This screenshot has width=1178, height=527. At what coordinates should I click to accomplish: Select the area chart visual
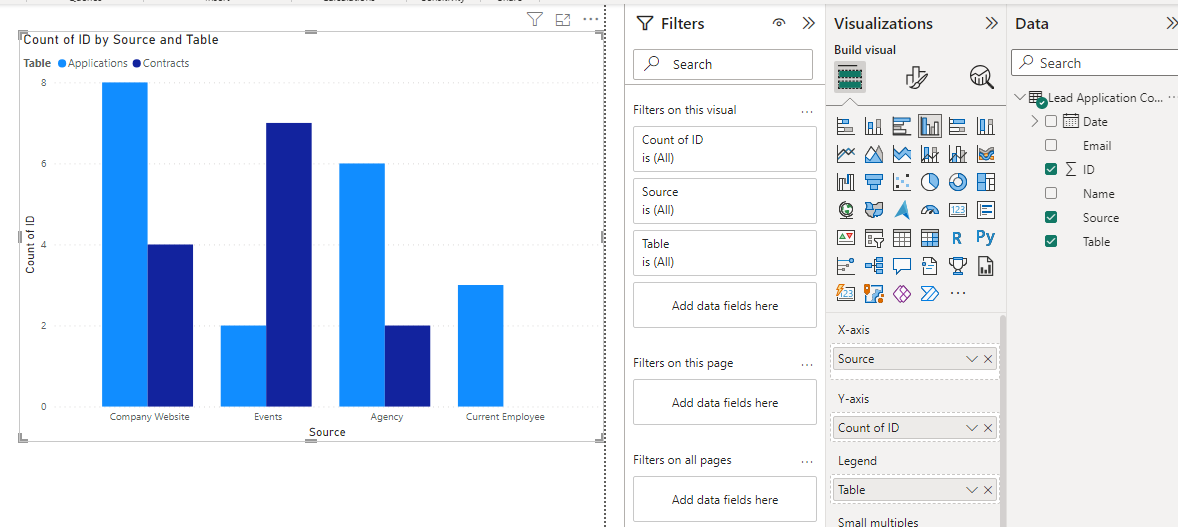coord(874,154)
